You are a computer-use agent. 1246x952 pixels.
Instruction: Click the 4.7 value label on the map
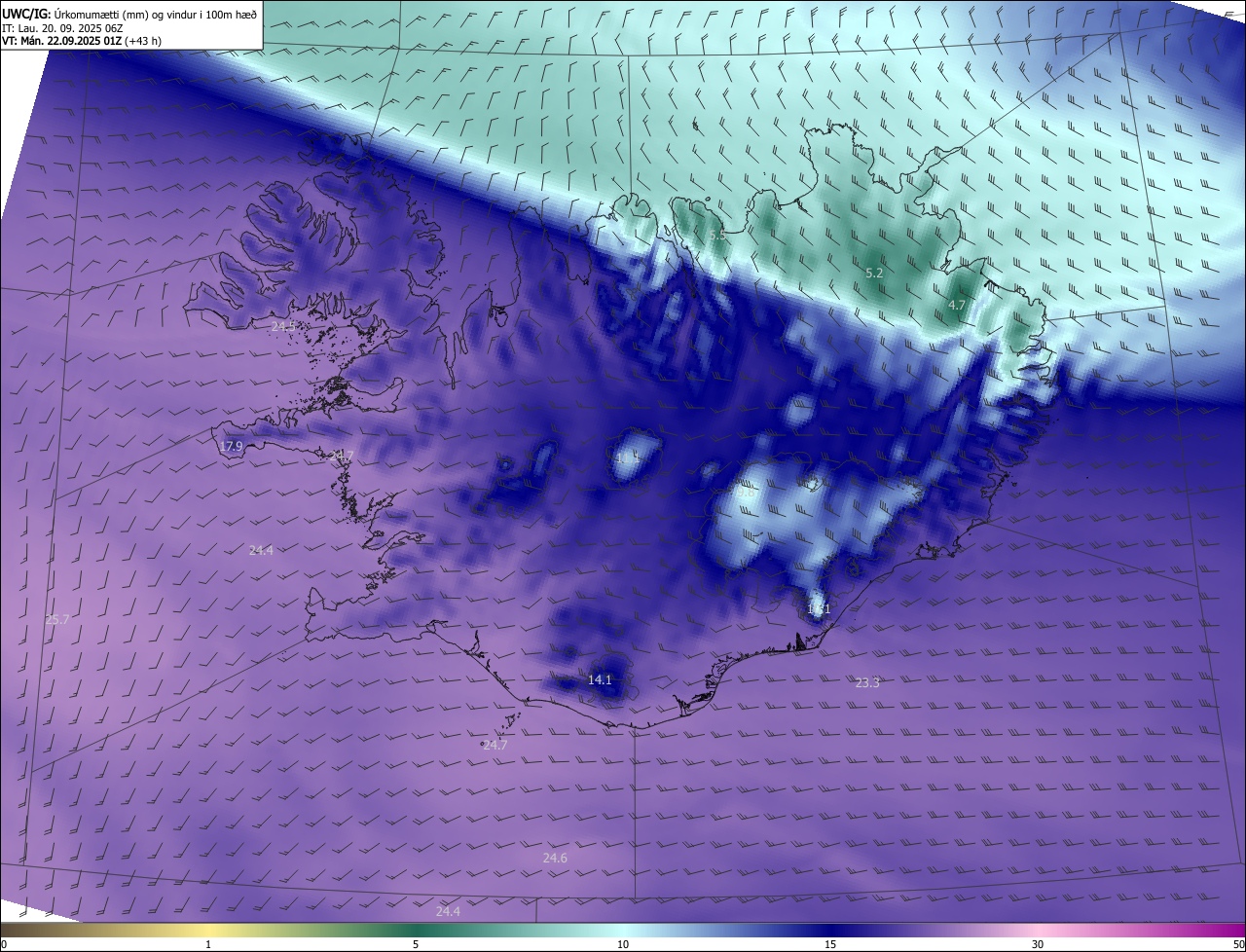957,305
